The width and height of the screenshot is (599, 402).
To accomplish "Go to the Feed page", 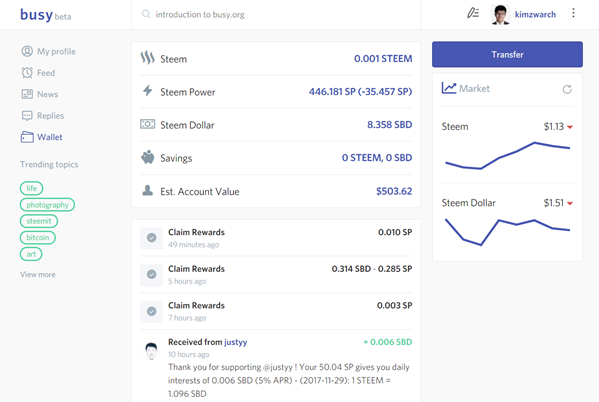I will 38,73.
